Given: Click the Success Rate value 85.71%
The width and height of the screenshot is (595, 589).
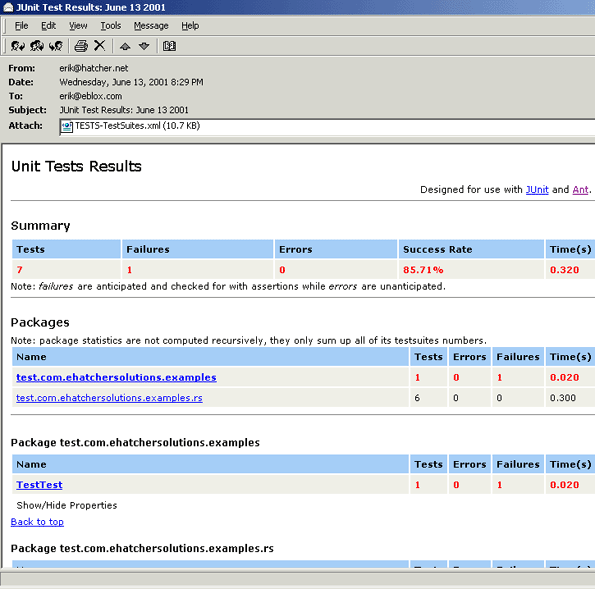Looking at the screenshot, I should tap(423, 270).
